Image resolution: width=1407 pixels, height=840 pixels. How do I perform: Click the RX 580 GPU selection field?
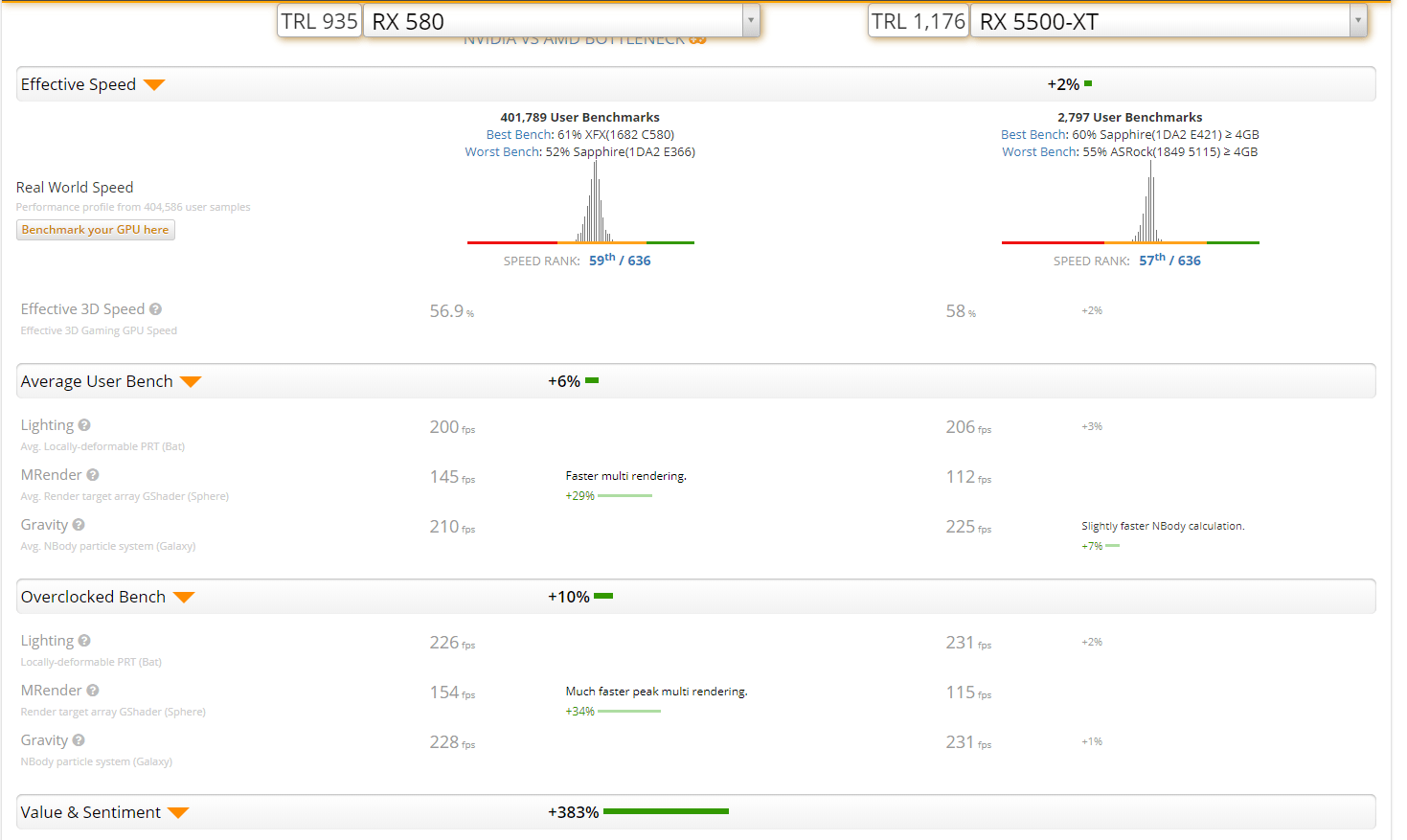[561, 20]
